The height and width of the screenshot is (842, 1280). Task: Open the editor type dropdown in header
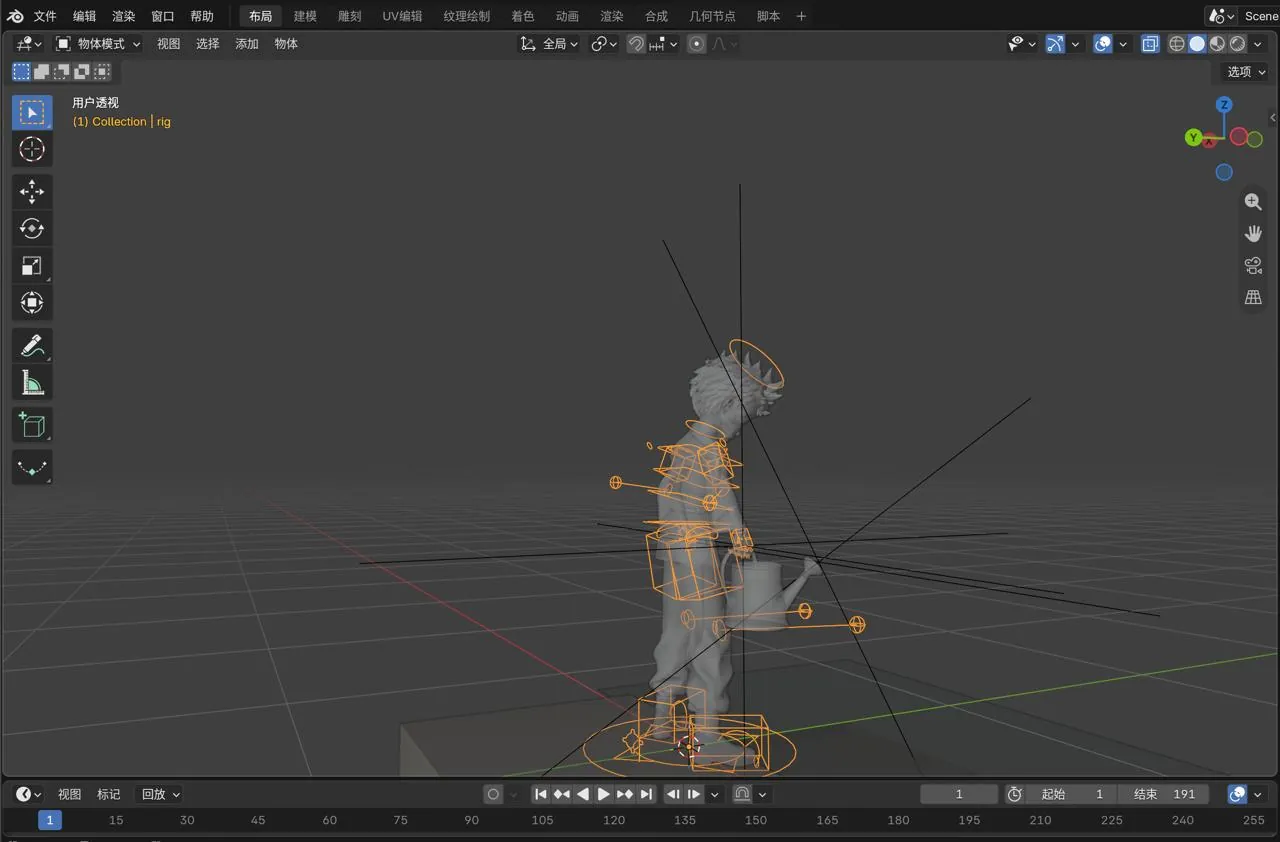click(29, 44)
